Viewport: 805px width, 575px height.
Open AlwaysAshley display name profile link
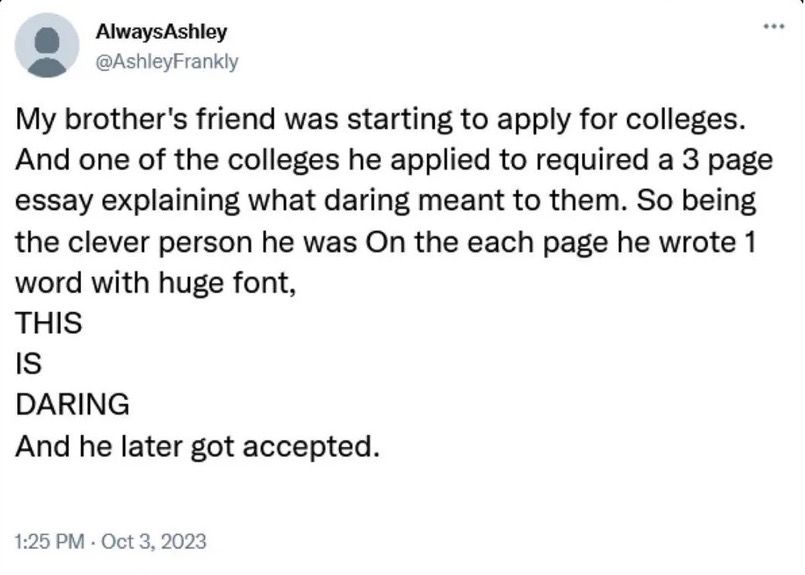[x=160, y=32]
